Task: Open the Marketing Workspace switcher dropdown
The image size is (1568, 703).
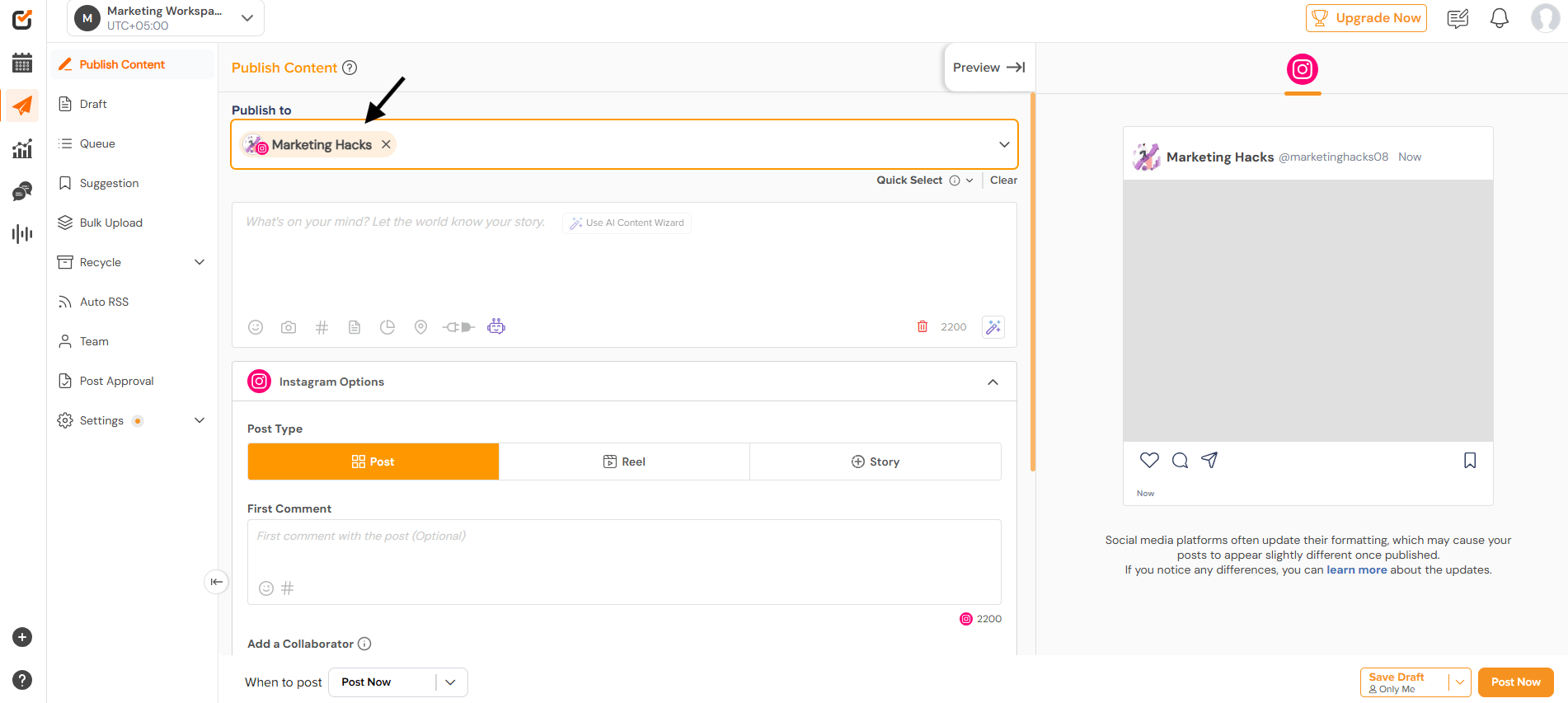Action: click(166, 18)
